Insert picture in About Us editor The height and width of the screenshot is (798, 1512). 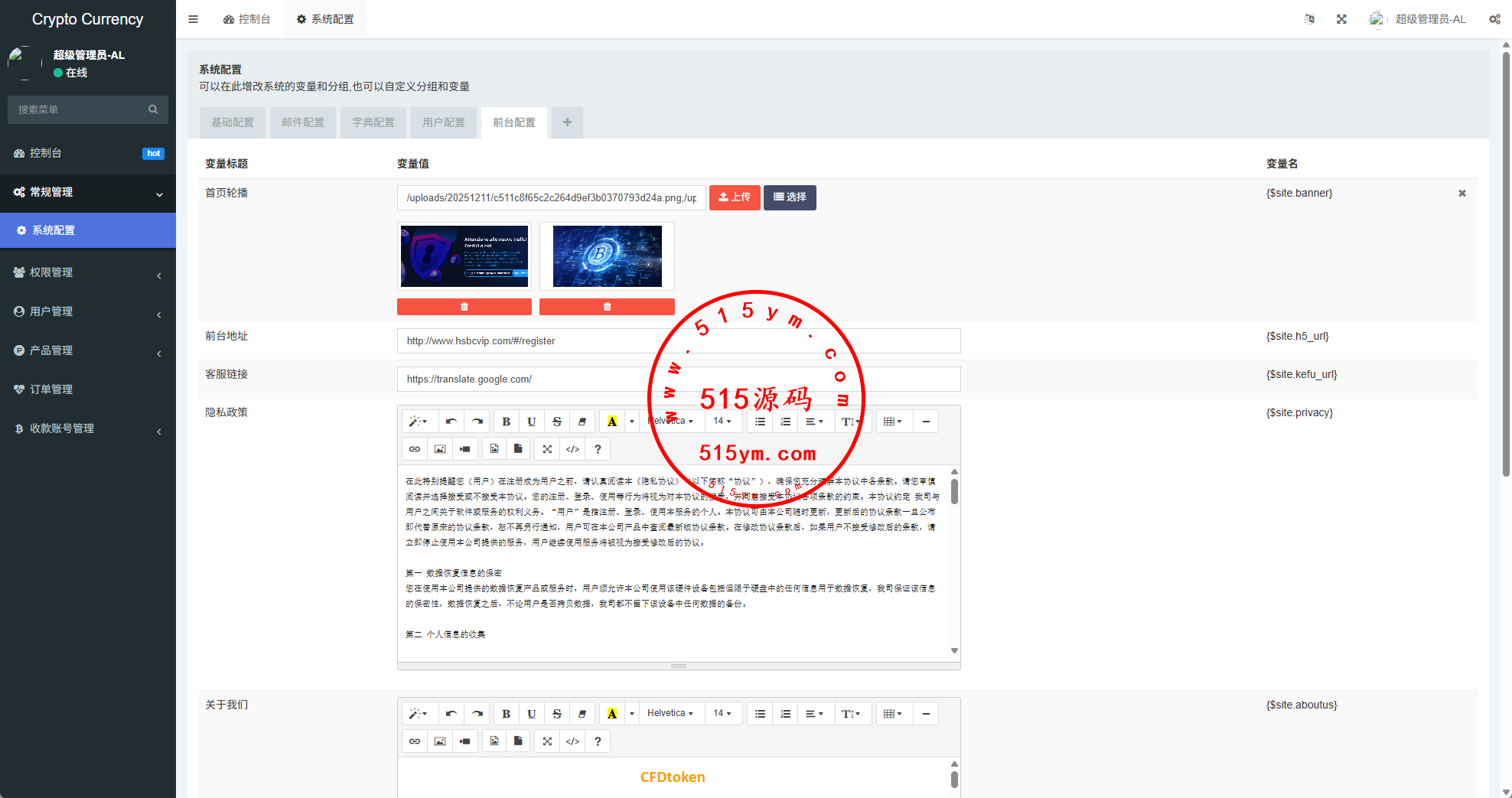440,741
